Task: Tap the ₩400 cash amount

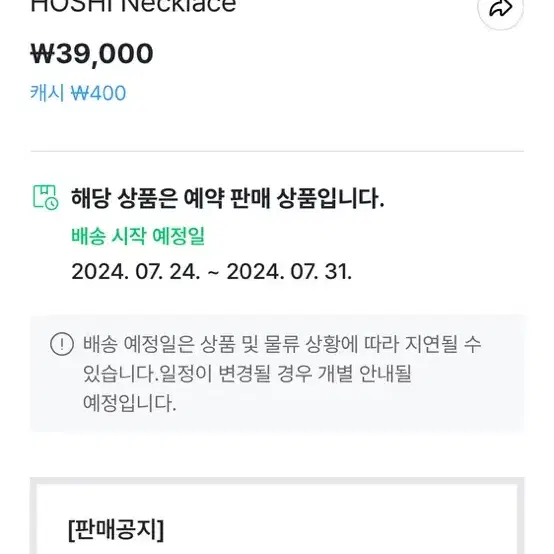Action: tap(98, 94)
